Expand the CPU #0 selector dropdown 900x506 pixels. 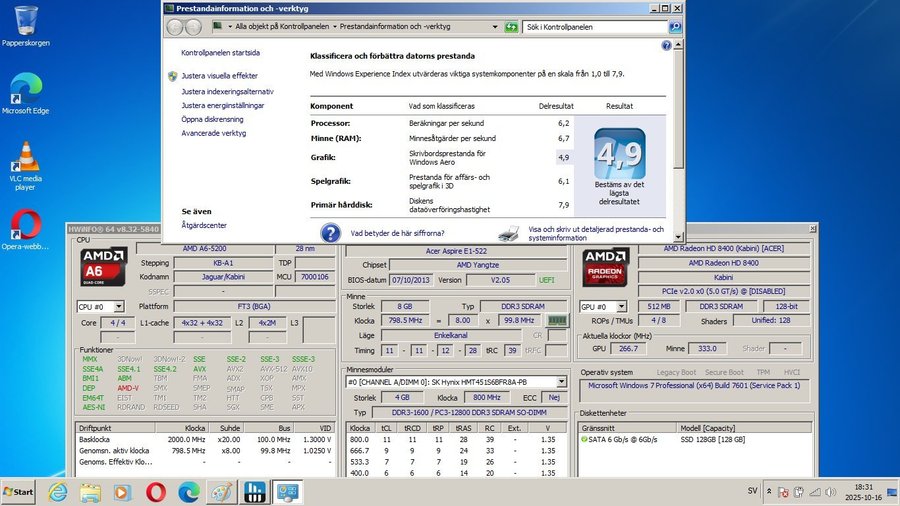coord(118,306)
